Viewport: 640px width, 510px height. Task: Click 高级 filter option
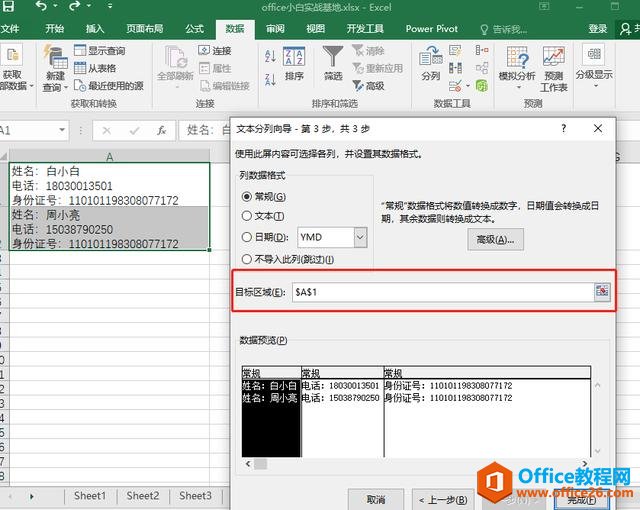369,86
